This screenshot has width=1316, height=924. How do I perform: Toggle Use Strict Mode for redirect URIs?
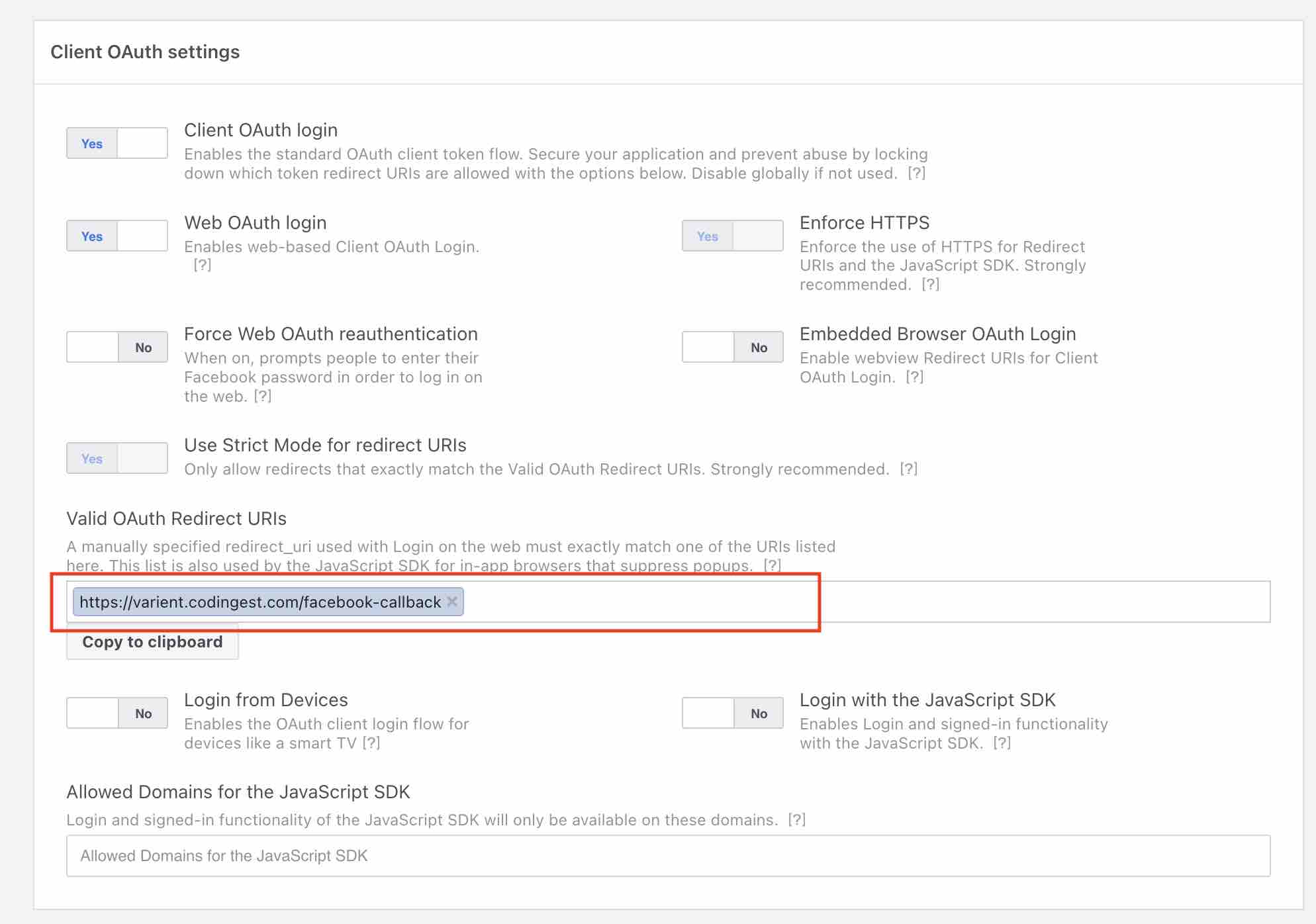[x=117, y=458]
